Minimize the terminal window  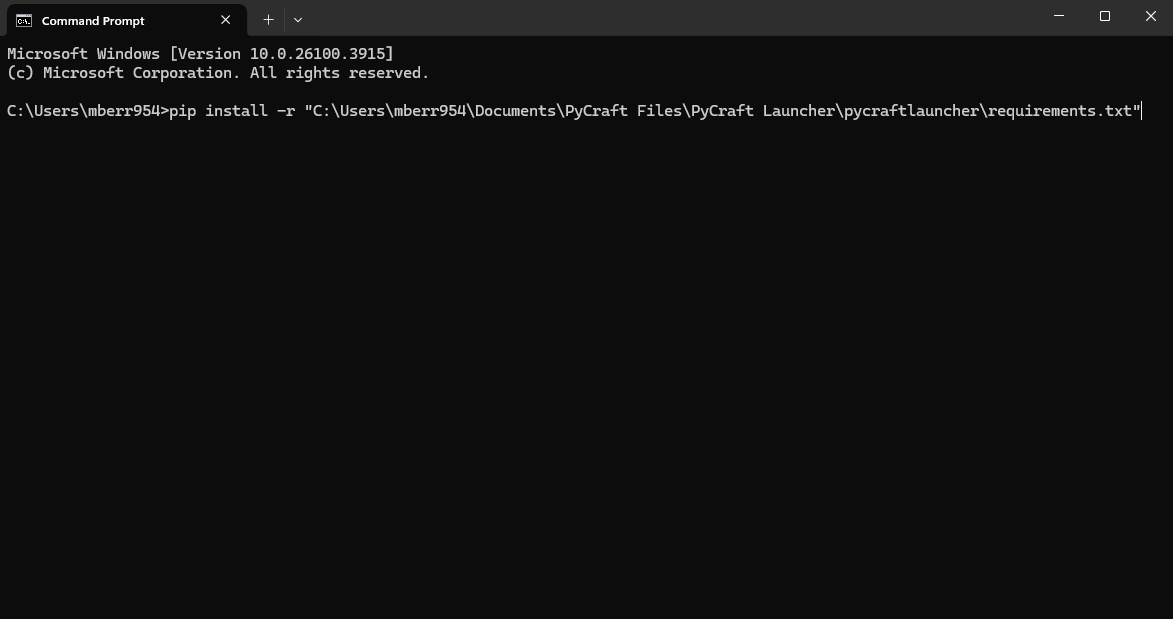click(x=1059, y=16)
